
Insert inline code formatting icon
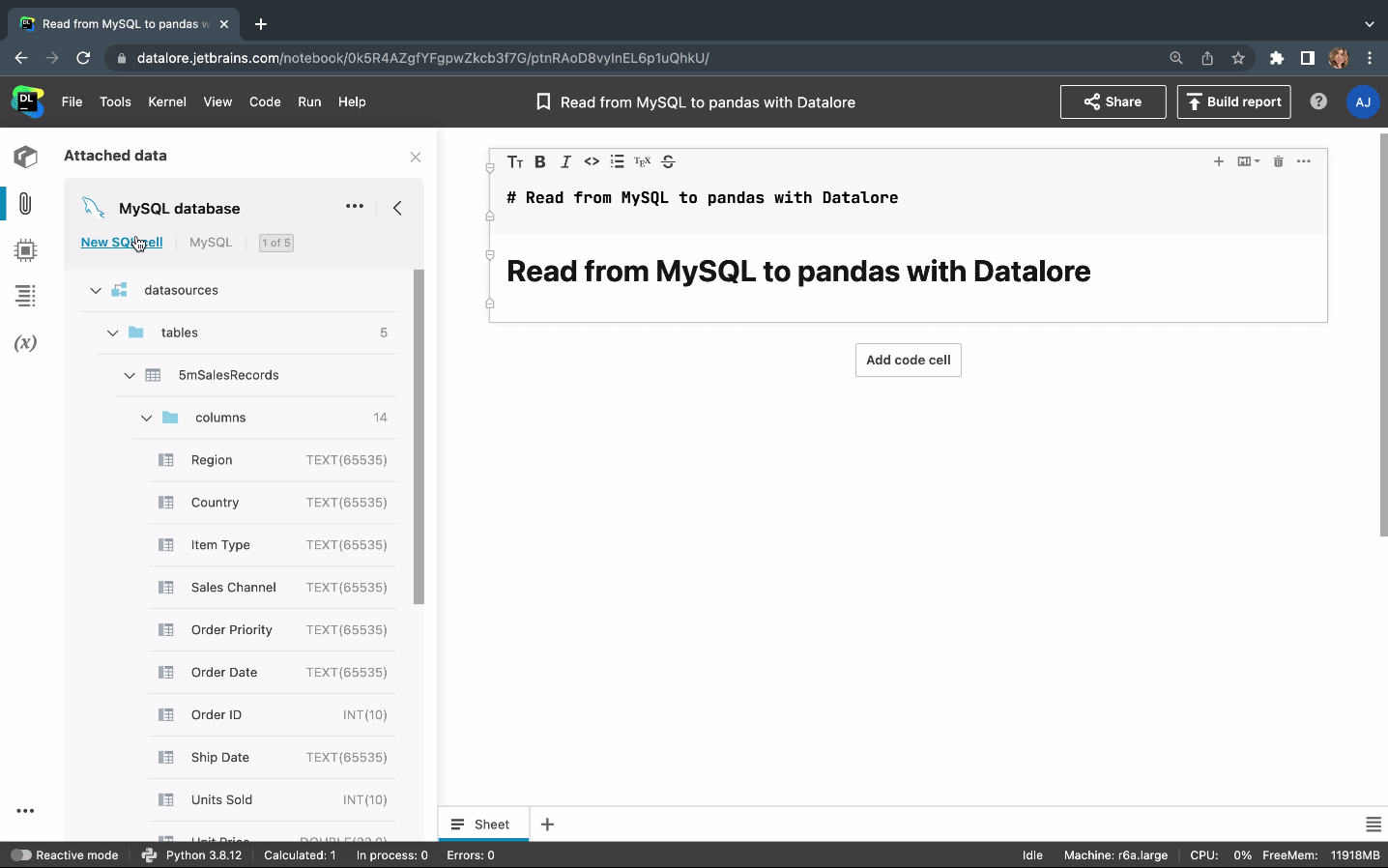pyautogui.click(x=592, y=161)
